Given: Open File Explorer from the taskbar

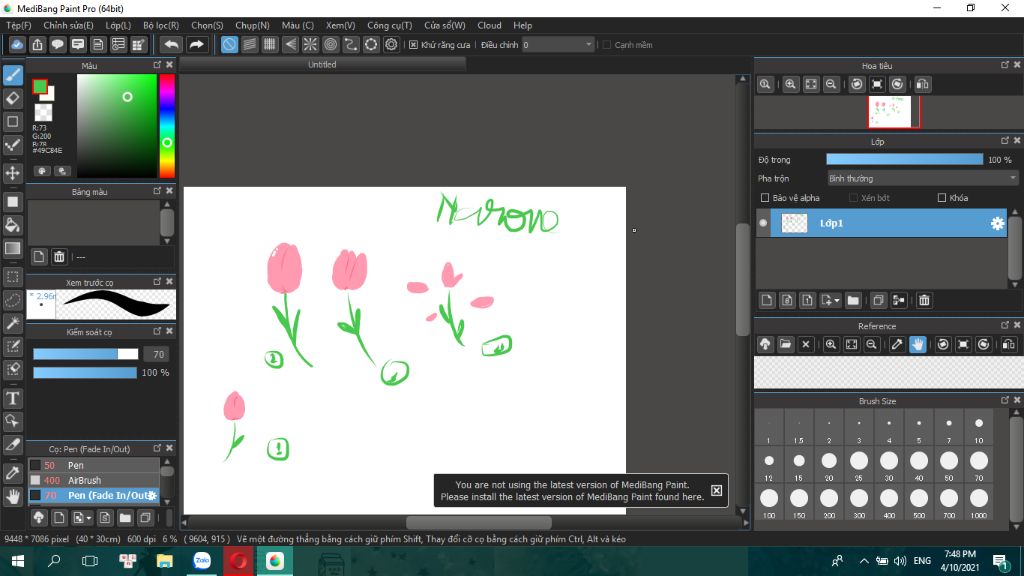Looking at the screenshot, I should click(165, 561).
